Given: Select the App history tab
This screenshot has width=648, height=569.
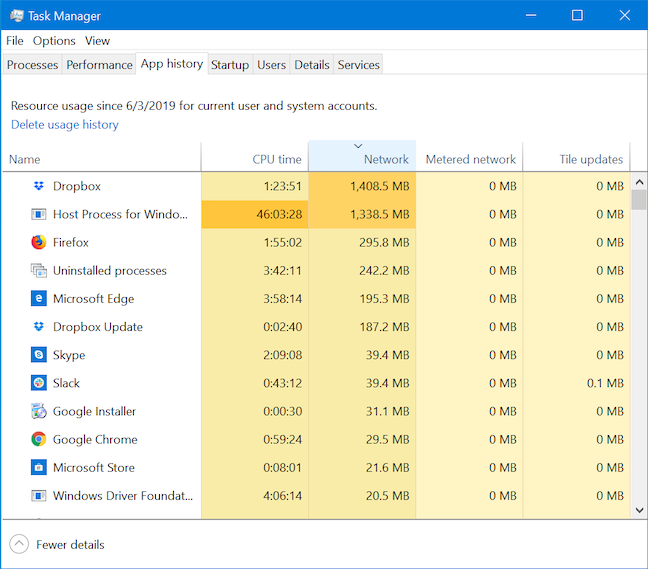Looking at the screenshot, I should point(172,64).
